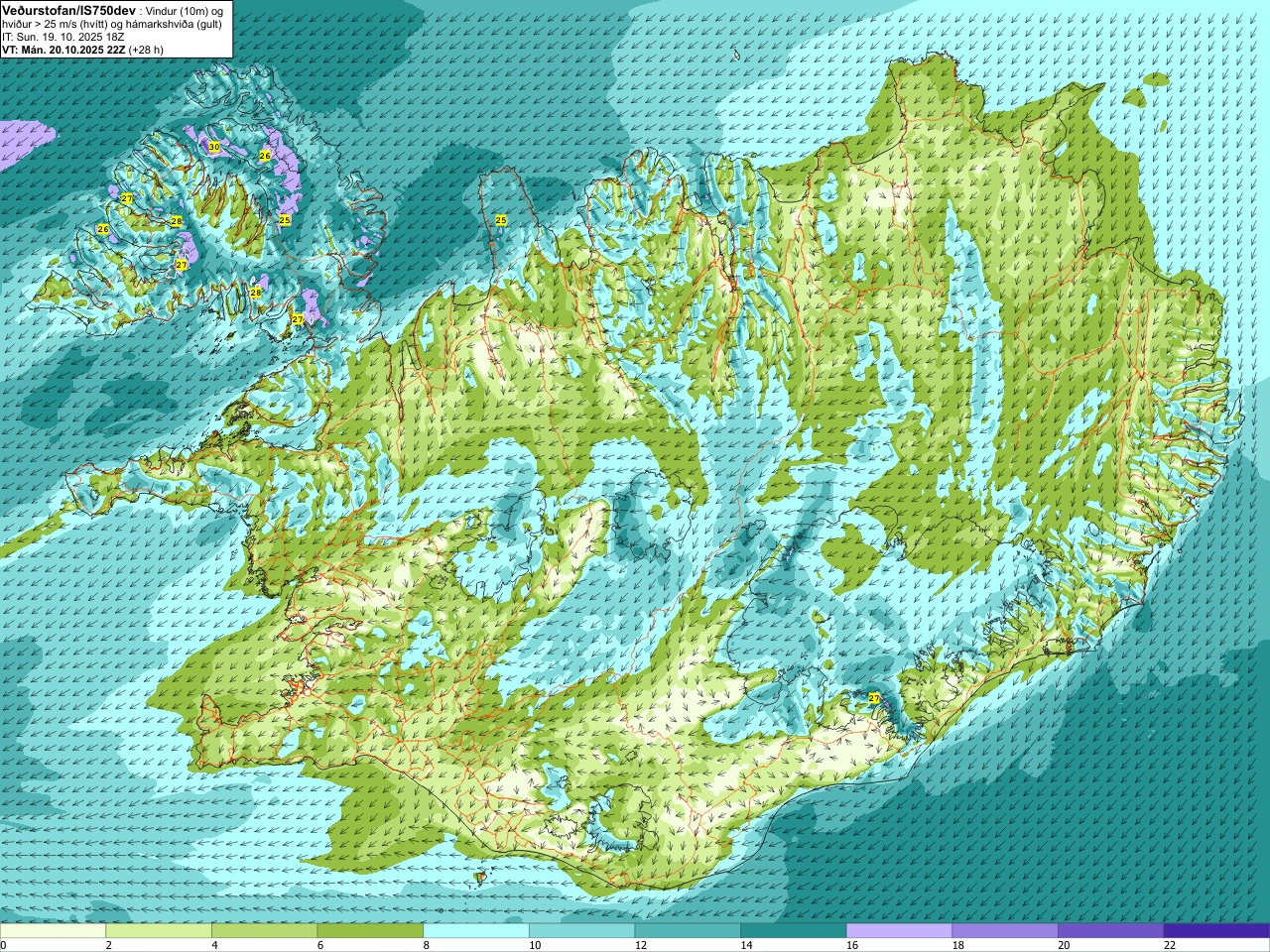Click the Veðurstofan/IS750dev title text
Image resolution: width=1270 pixels, height=952 pixels.
(68, 9)
